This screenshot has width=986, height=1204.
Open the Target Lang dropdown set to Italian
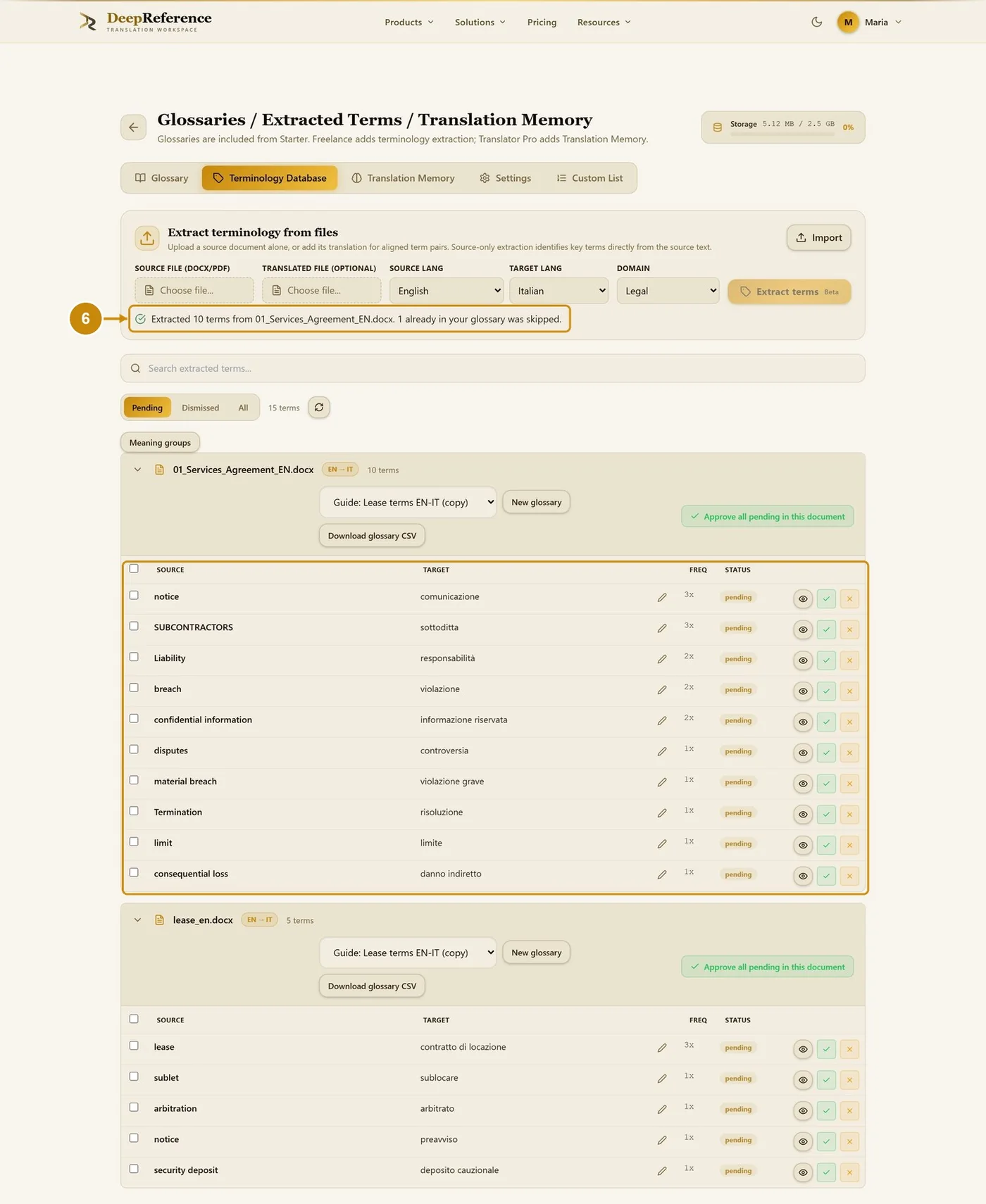coord(559,291)
